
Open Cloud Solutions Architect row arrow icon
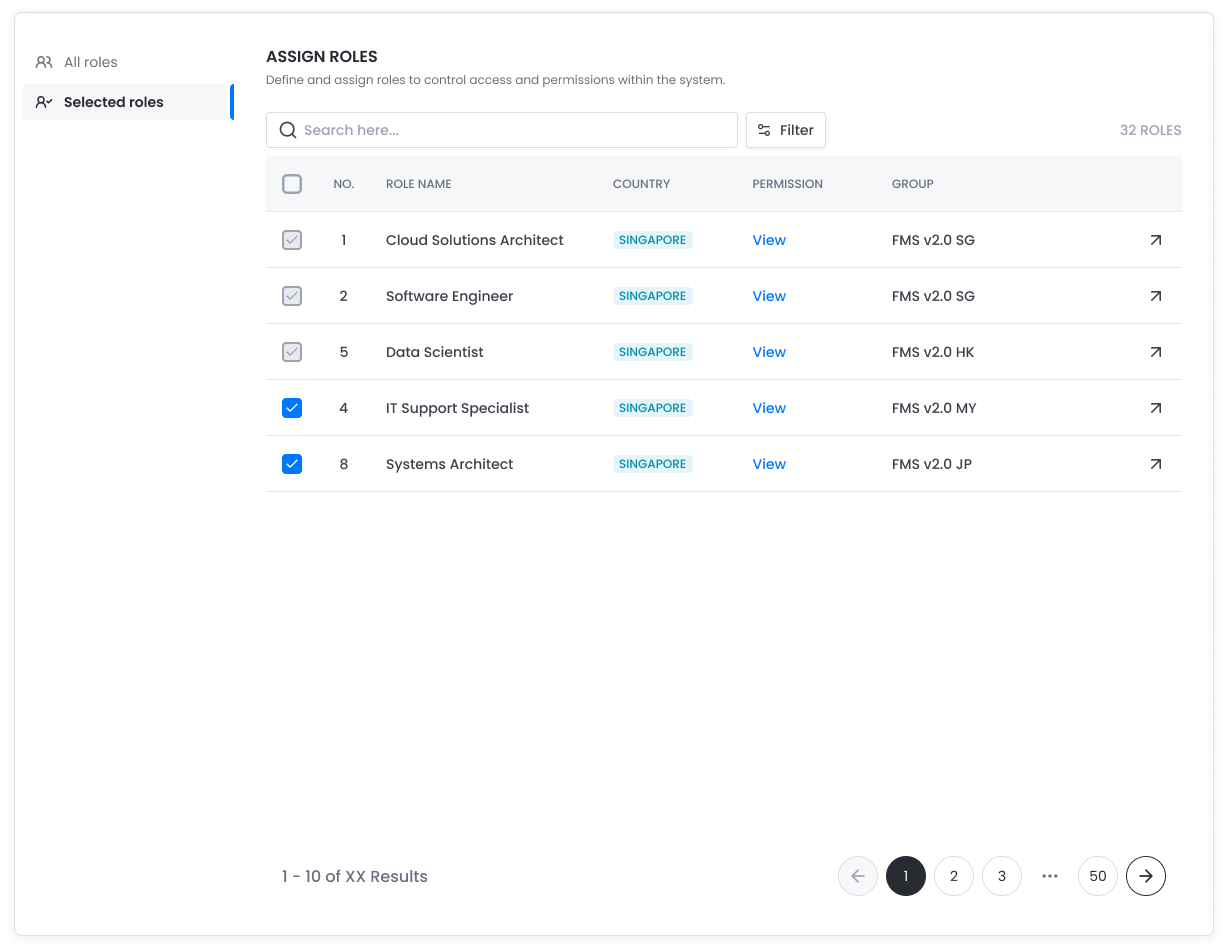coord(1155,240)
